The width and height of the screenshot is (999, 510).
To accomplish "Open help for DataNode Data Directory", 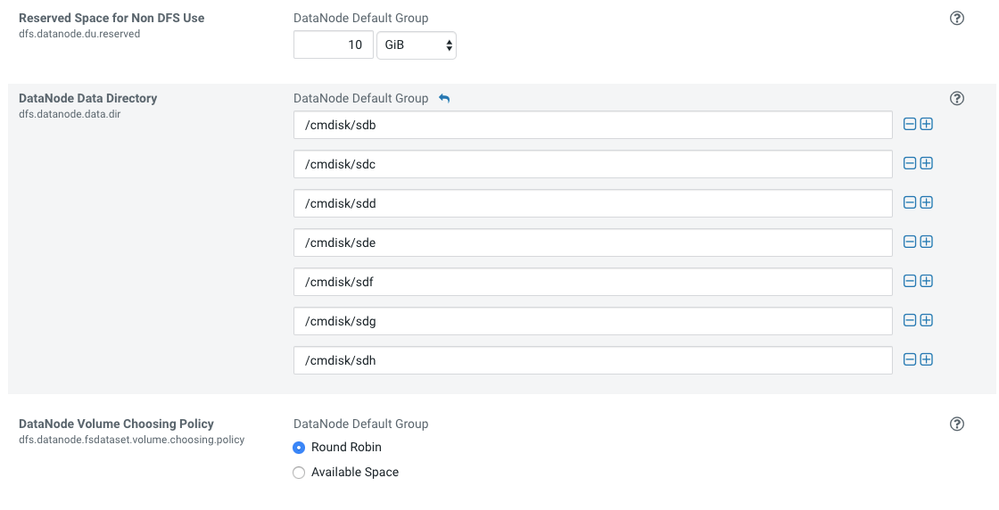I will click(x=956, y=98).
